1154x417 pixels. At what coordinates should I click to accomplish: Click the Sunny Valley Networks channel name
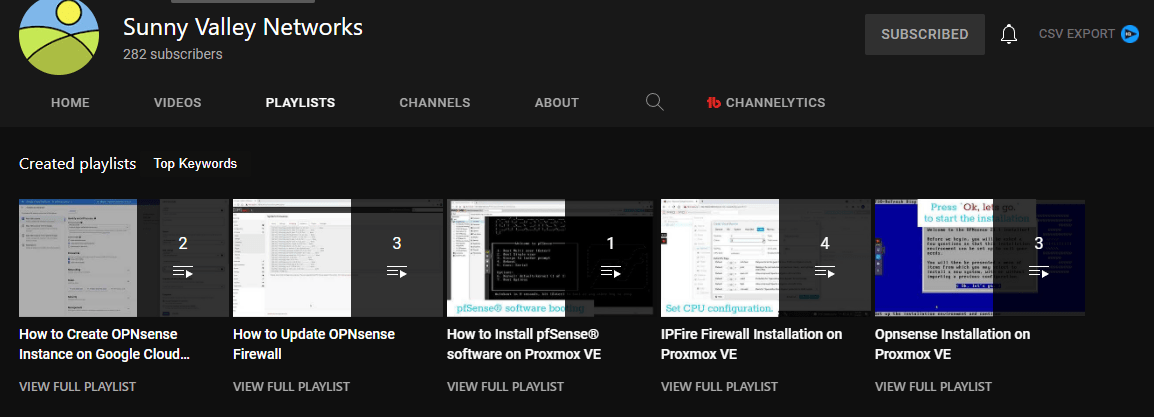tap(243, 27)
